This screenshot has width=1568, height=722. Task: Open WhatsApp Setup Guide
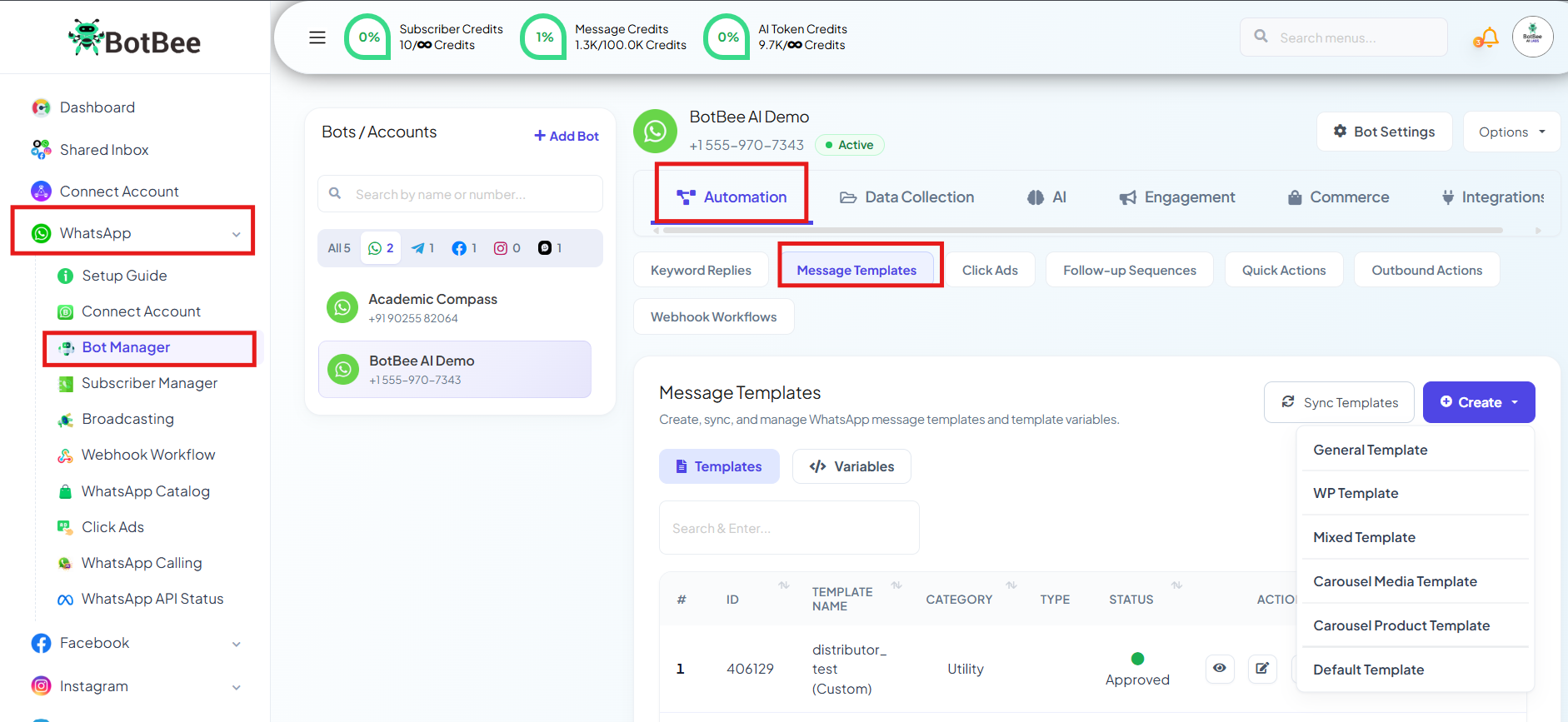point(124,276)
